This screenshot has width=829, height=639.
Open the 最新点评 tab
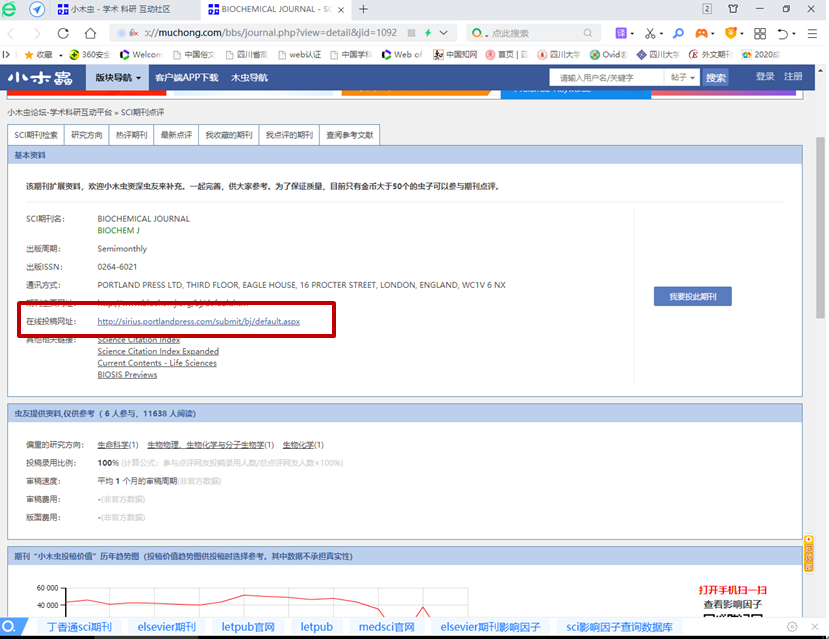pyautogui.click(x=177, y=135)
